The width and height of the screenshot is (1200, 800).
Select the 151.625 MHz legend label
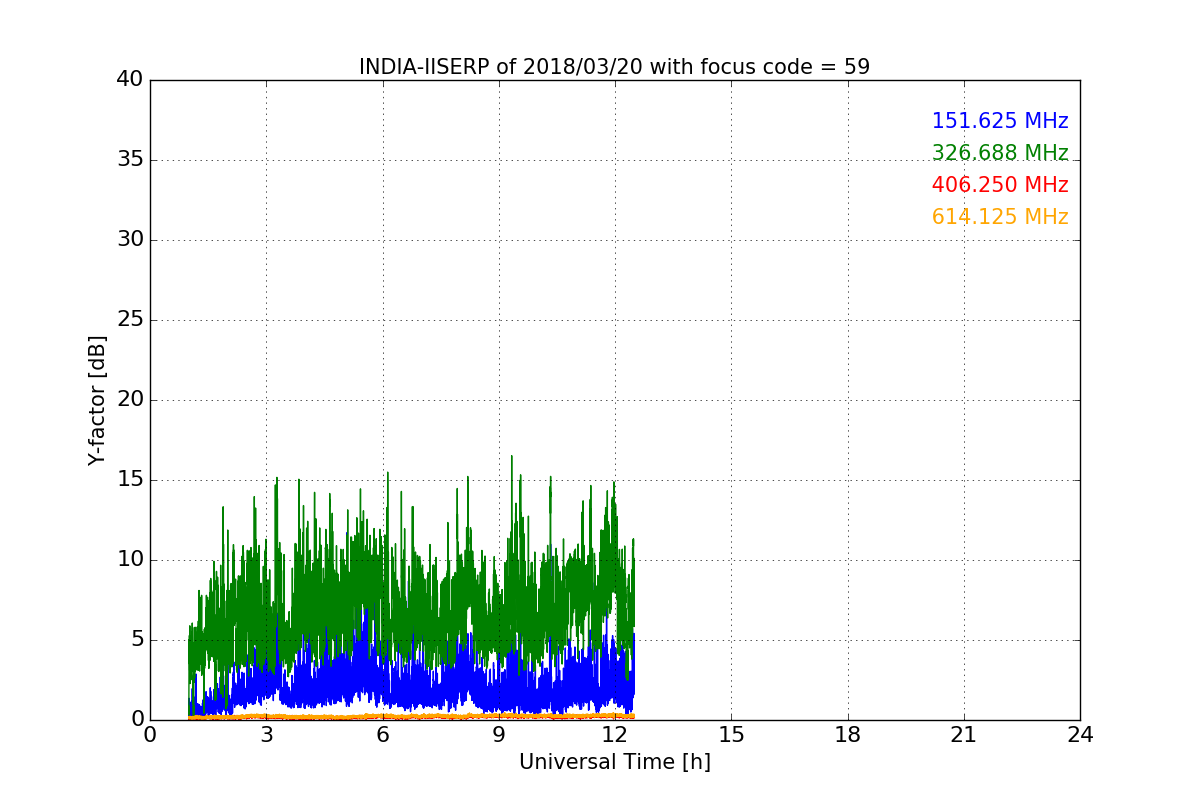coord(1000,121)
